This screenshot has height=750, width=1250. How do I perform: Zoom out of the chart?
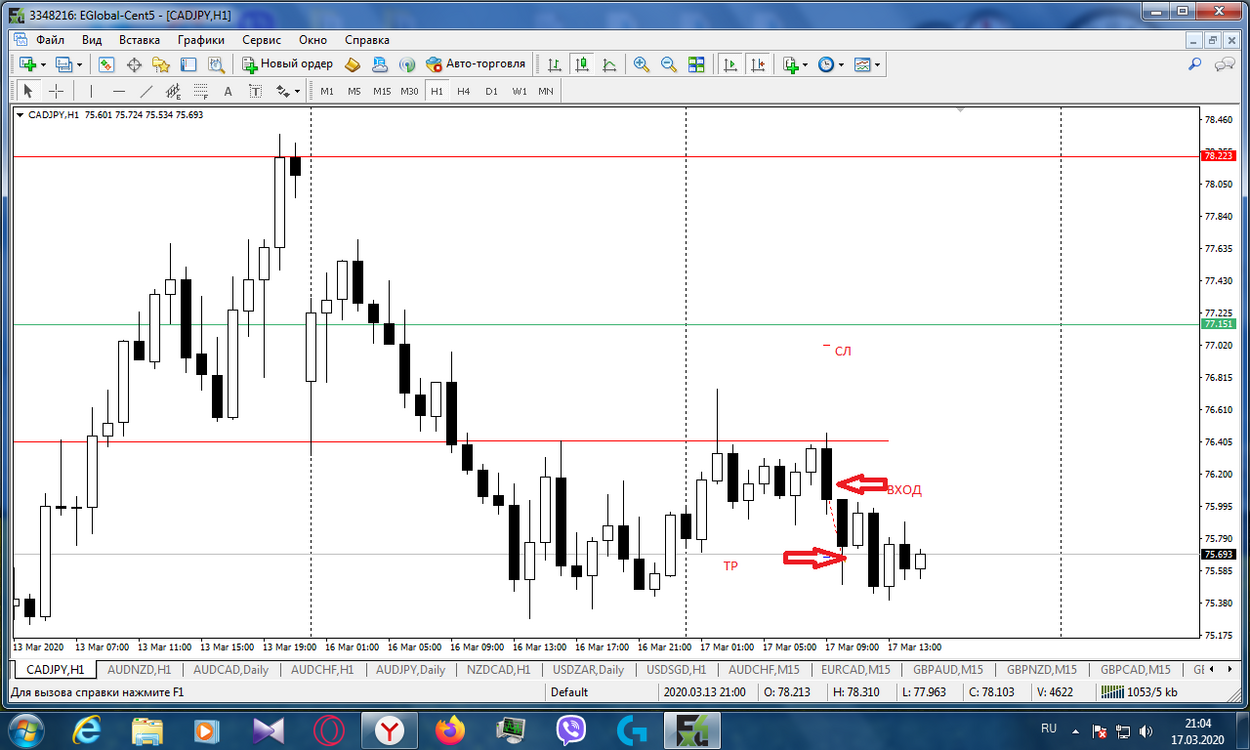668,64
